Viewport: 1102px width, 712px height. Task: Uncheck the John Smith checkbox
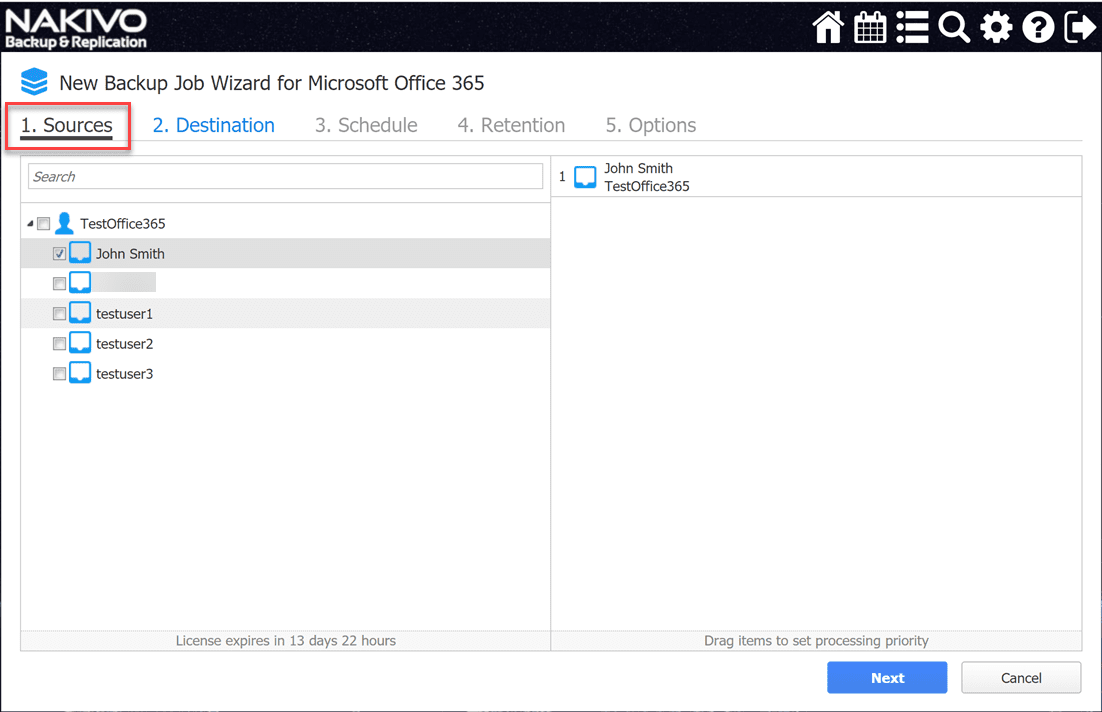pos(59,254)
